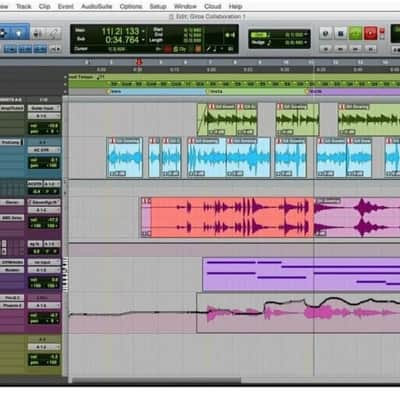
Task: Click the first blue edit mode button
Action: (x=10, y=49)
